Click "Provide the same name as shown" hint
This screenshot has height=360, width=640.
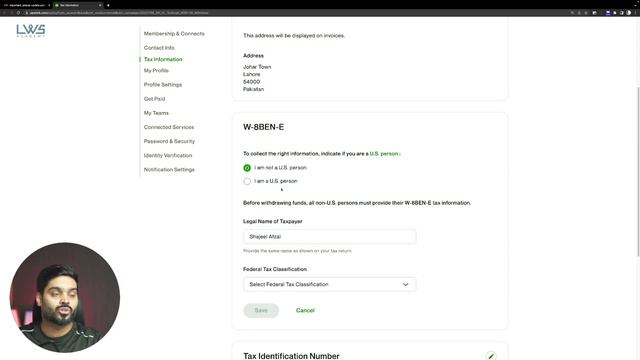click(297, 251)
